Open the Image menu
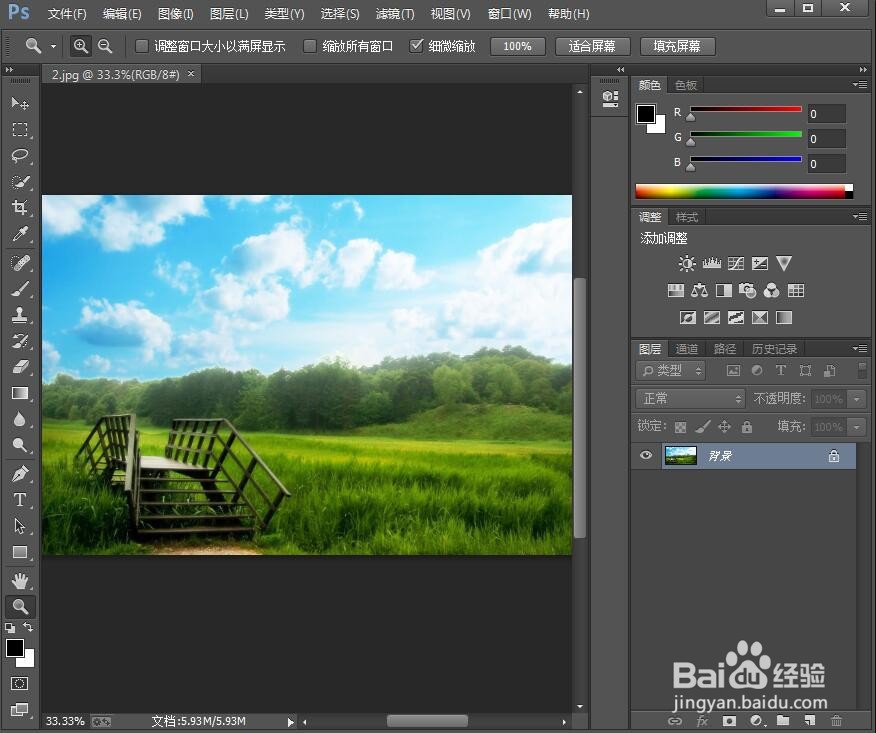The height and width of the screenshot is (733, 876). pos(175,13)
